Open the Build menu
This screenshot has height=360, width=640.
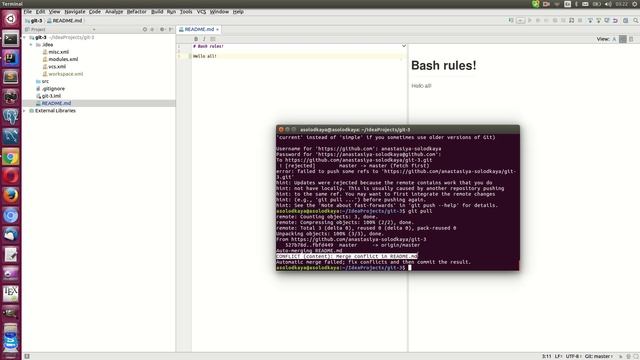tap(157, 12)
